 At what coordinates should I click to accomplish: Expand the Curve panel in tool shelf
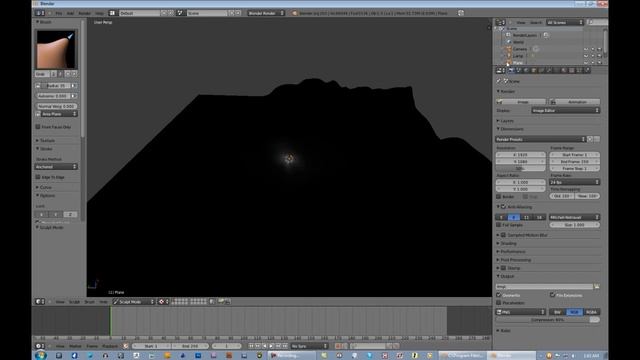44,187
